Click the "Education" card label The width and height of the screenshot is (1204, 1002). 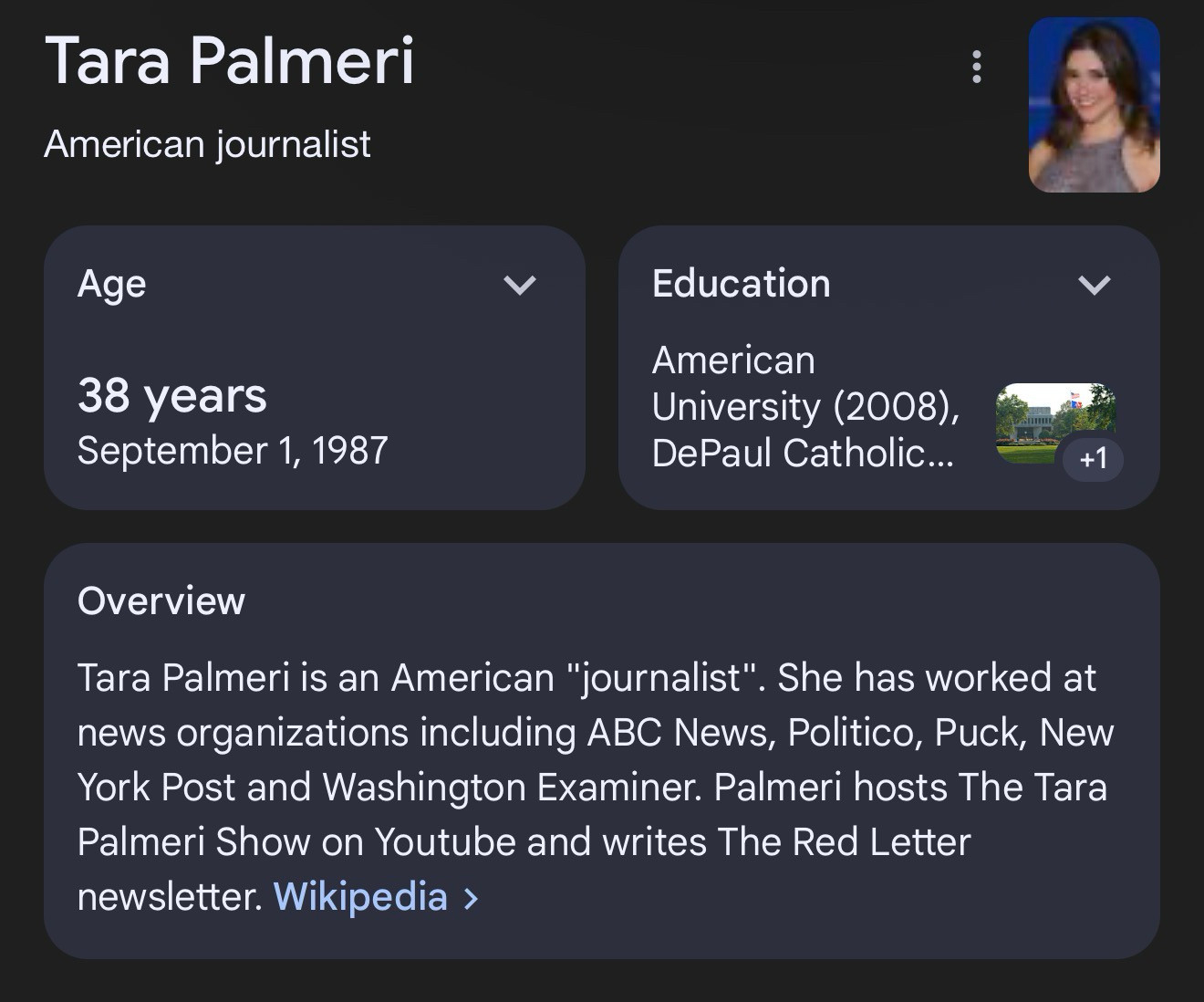point(741,284)
